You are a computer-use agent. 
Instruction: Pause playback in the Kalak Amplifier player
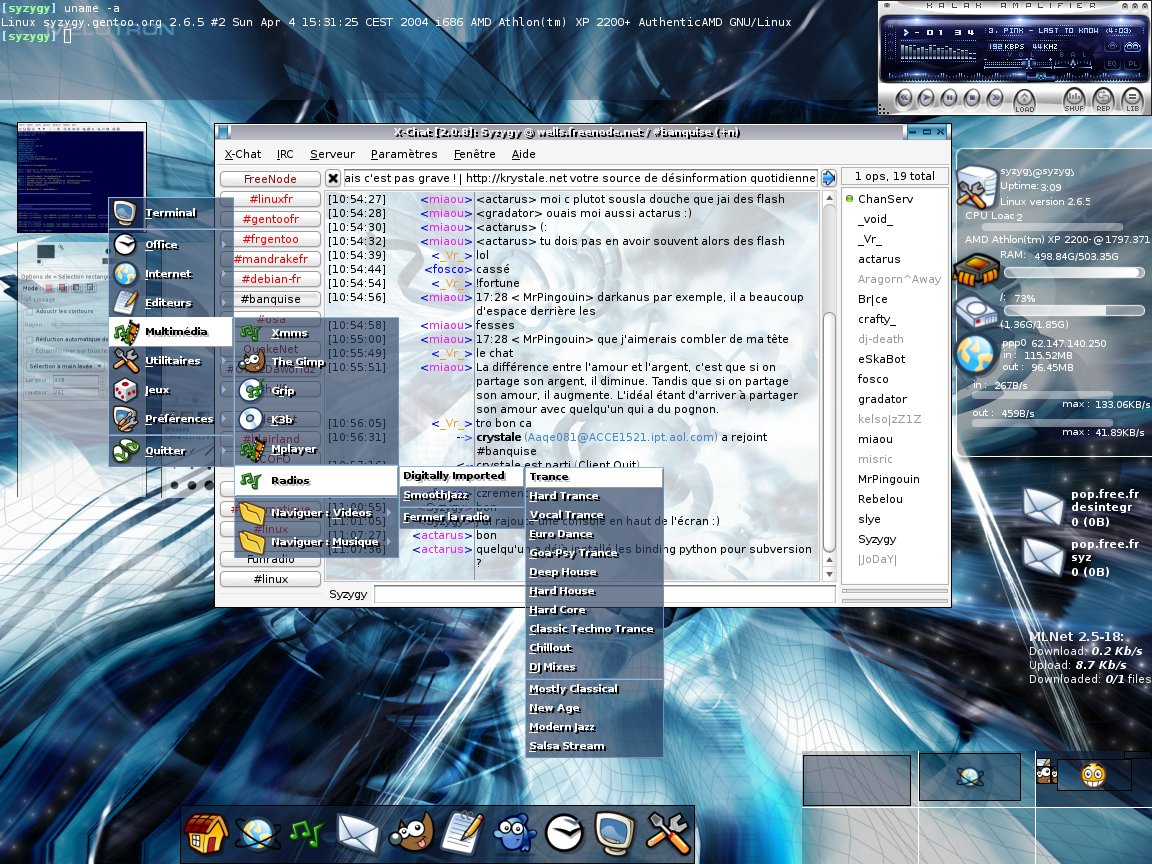[949, 97]
